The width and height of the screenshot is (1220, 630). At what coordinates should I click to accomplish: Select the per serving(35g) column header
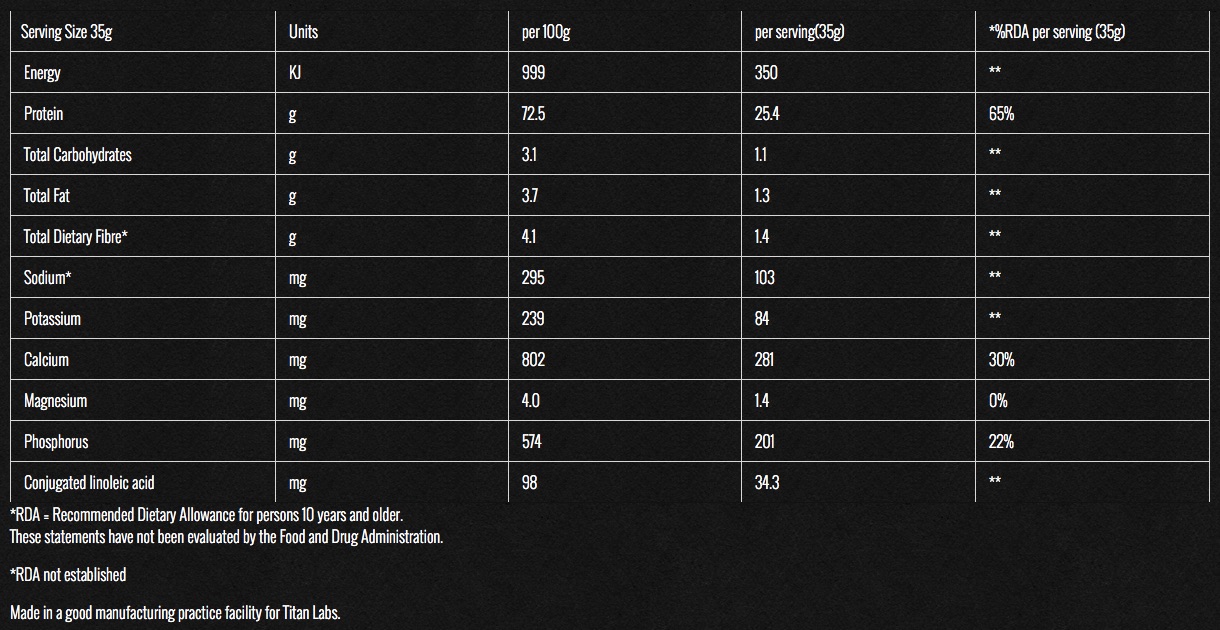pos(799,32)
